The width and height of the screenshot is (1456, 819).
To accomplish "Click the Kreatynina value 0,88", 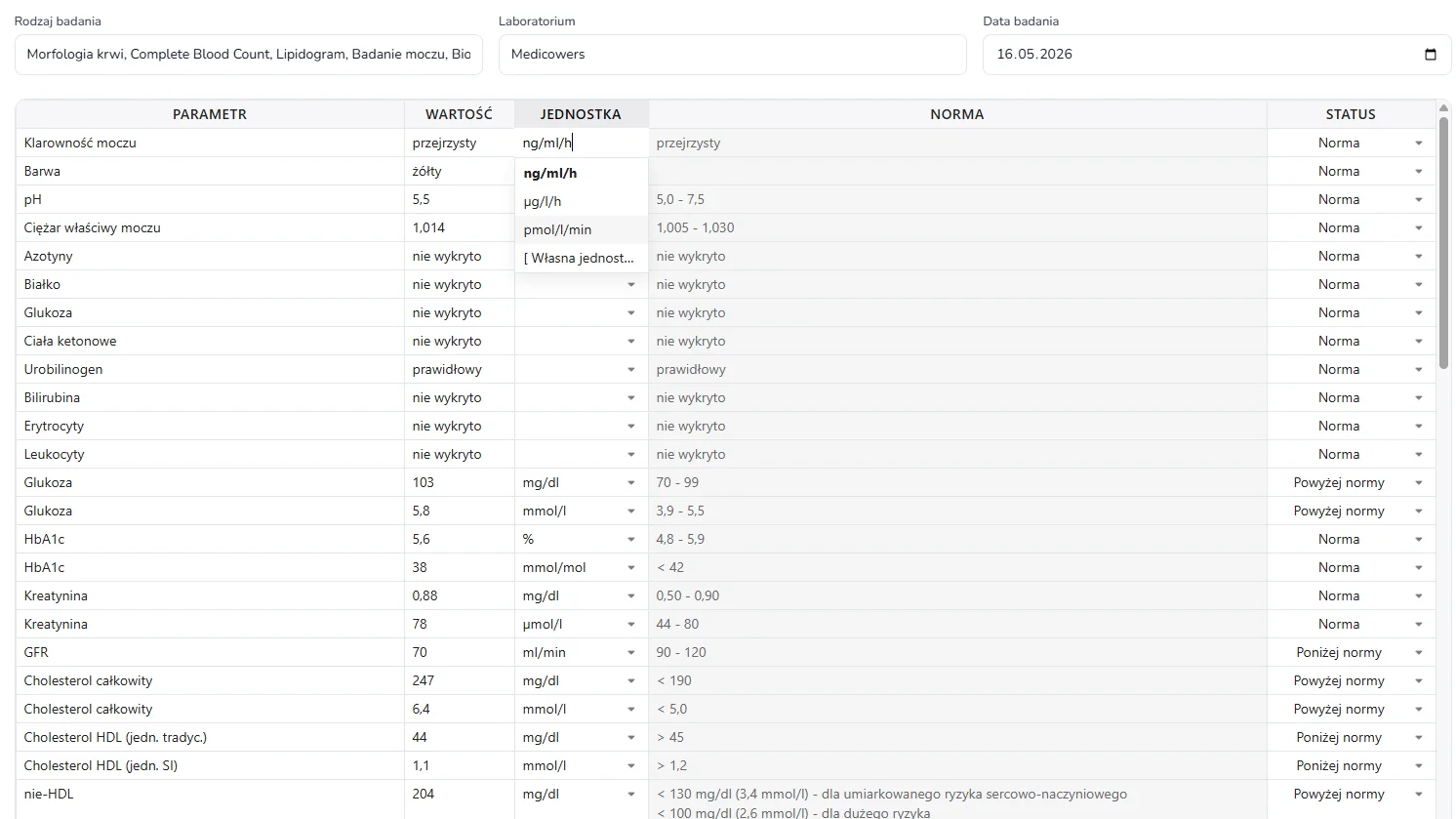I will pos(460,595).
